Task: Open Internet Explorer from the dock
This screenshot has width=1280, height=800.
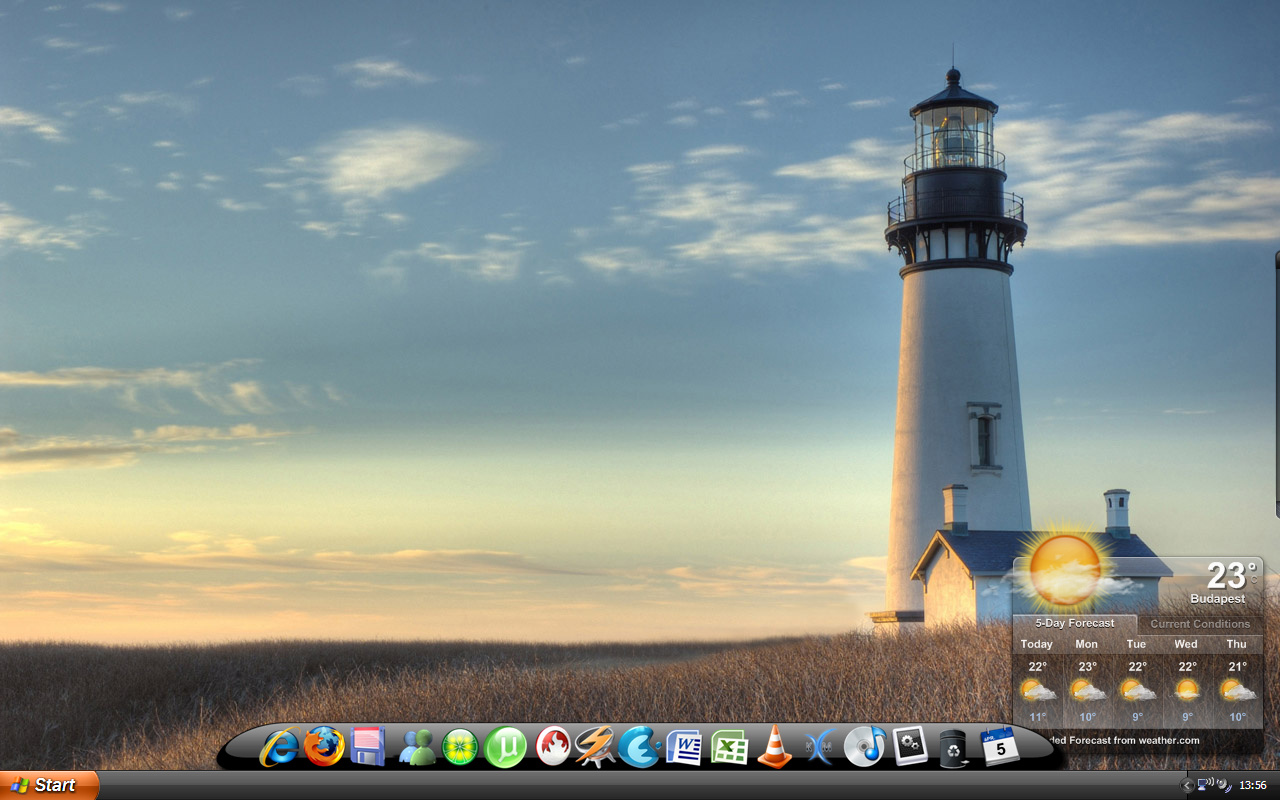Action: coord(279,747)
